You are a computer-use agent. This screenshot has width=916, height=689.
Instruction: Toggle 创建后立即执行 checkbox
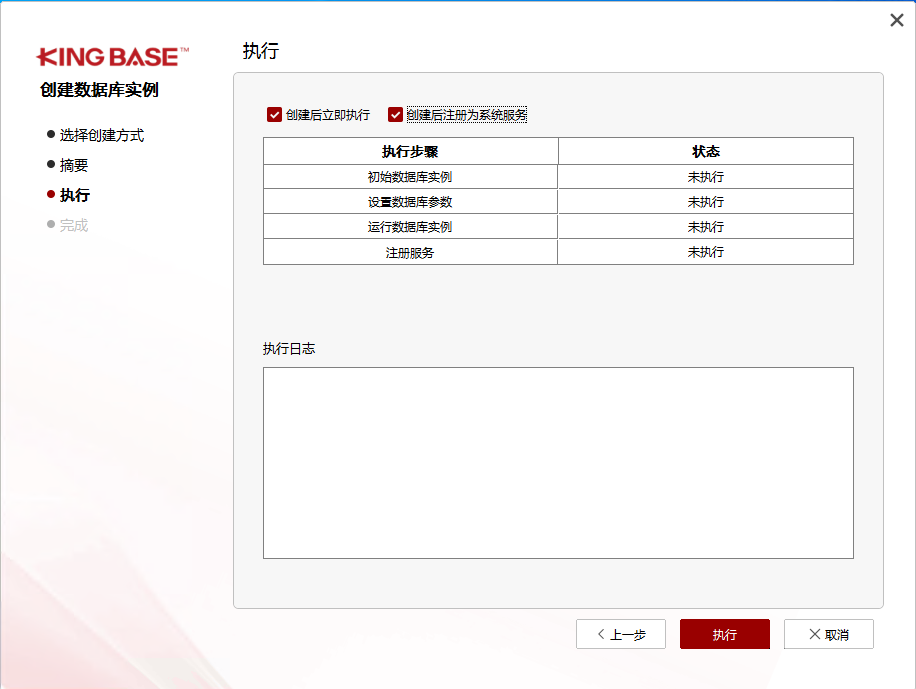[274, 115]
